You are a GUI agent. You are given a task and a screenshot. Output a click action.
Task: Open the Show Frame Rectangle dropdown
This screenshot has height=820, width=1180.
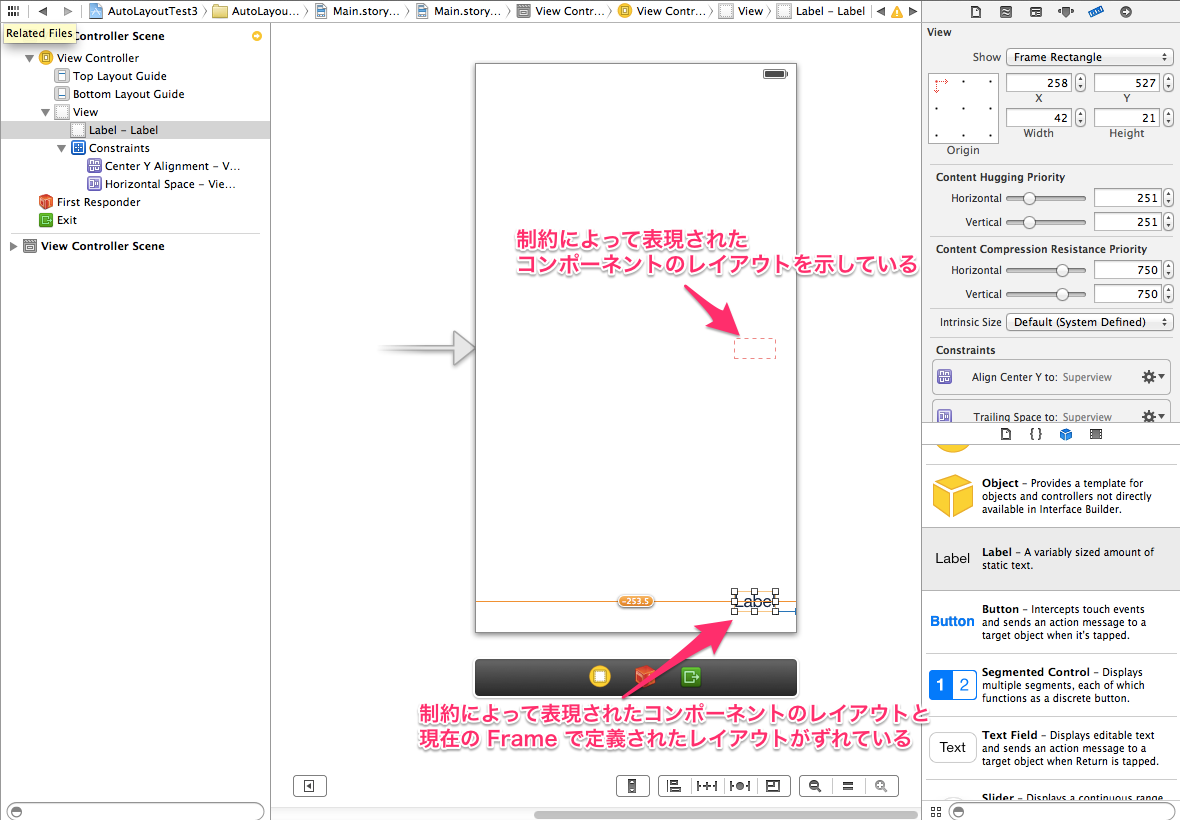pos(1089,57)
